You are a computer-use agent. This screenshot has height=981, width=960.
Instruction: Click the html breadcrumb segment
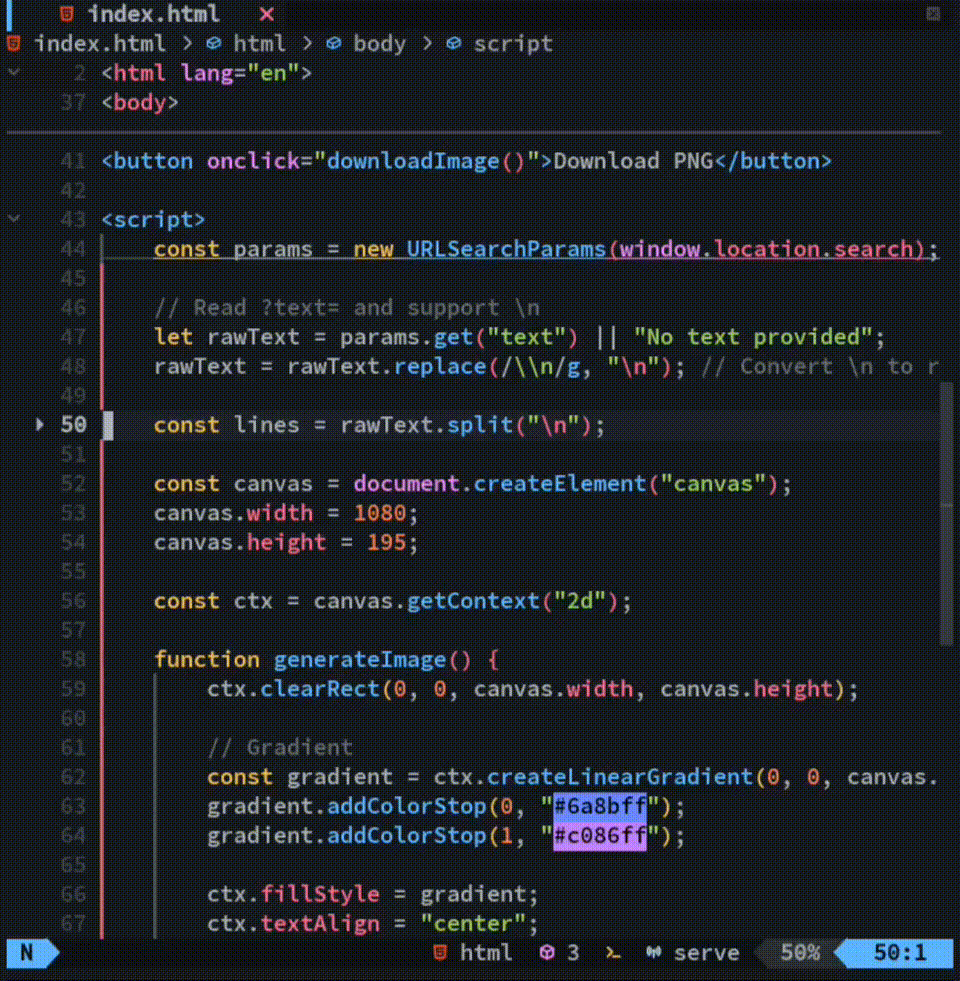click(x=259, y=44)
